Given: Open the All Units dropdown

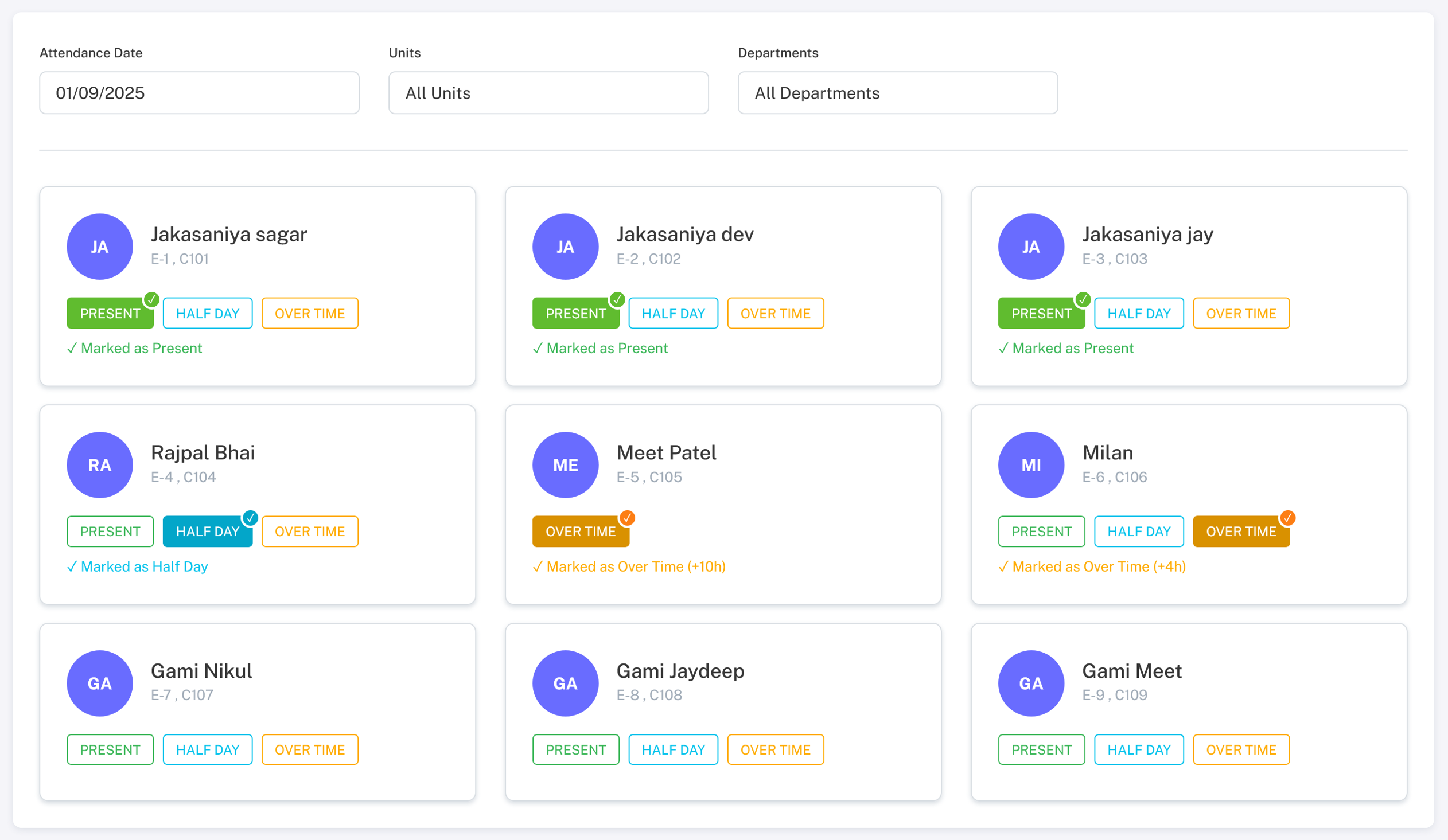Looking at the screenshot, I should click(548, 92).
